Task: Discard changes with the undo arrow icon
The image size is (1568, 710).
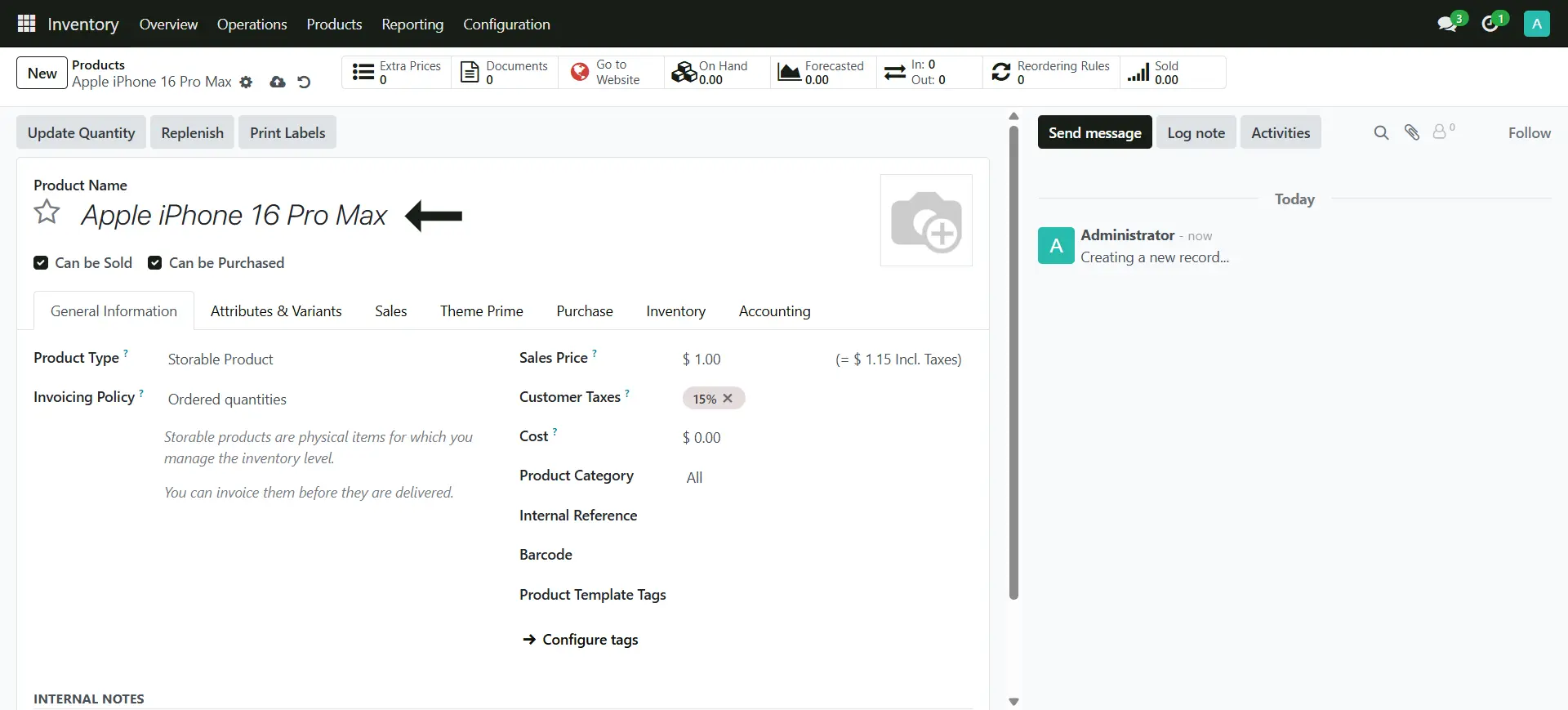Action: [x=304, y=83]
